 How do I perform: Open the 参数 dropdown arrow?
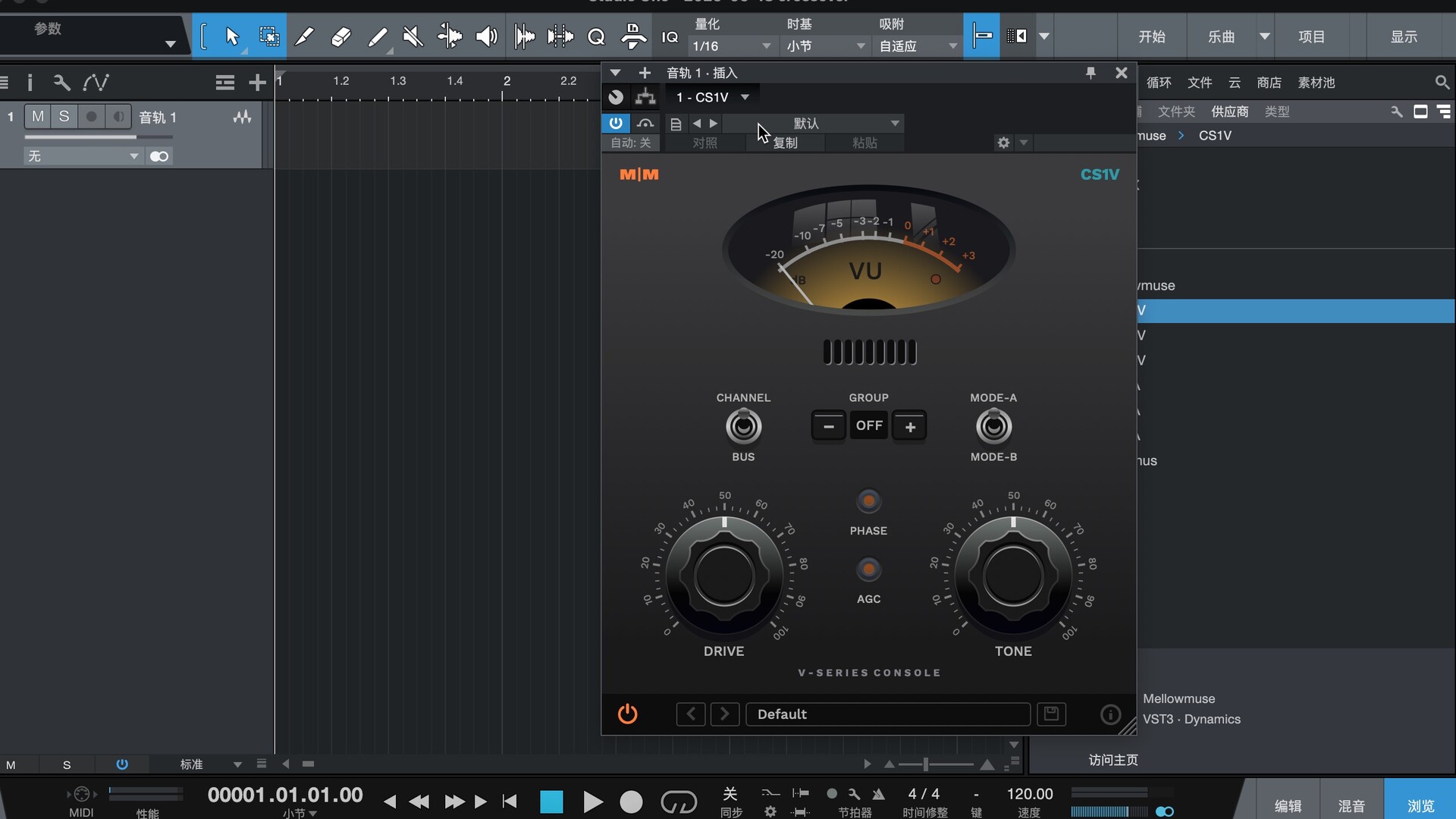coord(170,44)
